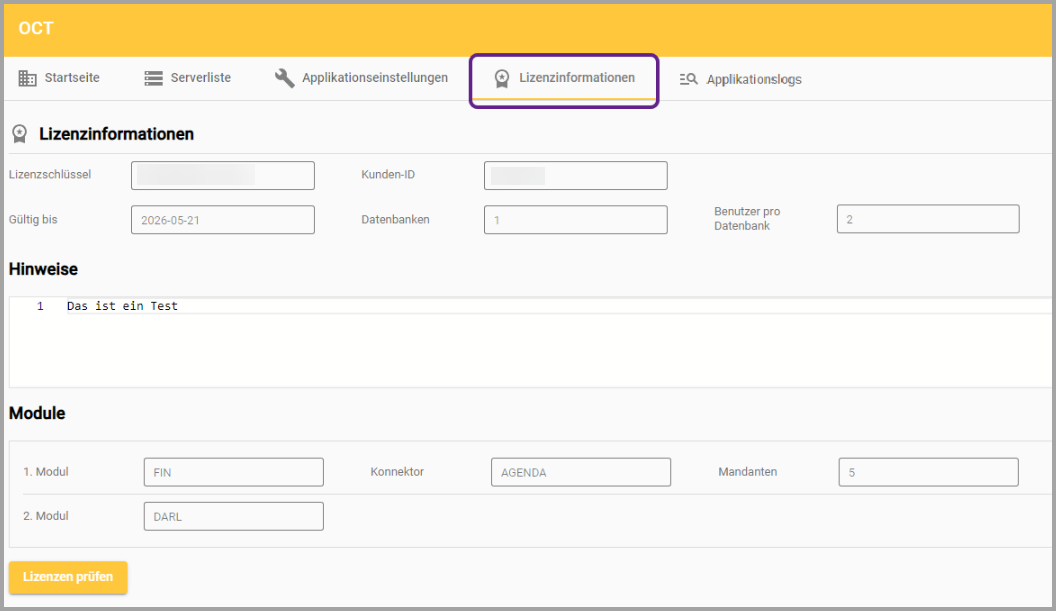Click the Applikationslogs search list icon
The width and height of the screenshot is (1056, 611).
tap(688, 79)
